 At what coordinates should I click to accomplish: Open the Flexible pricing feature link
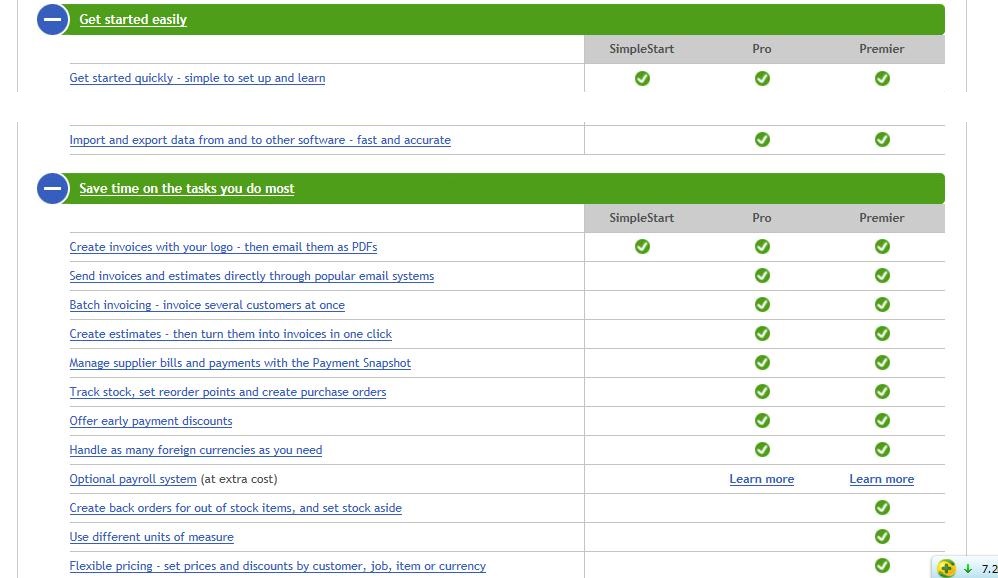278,566
